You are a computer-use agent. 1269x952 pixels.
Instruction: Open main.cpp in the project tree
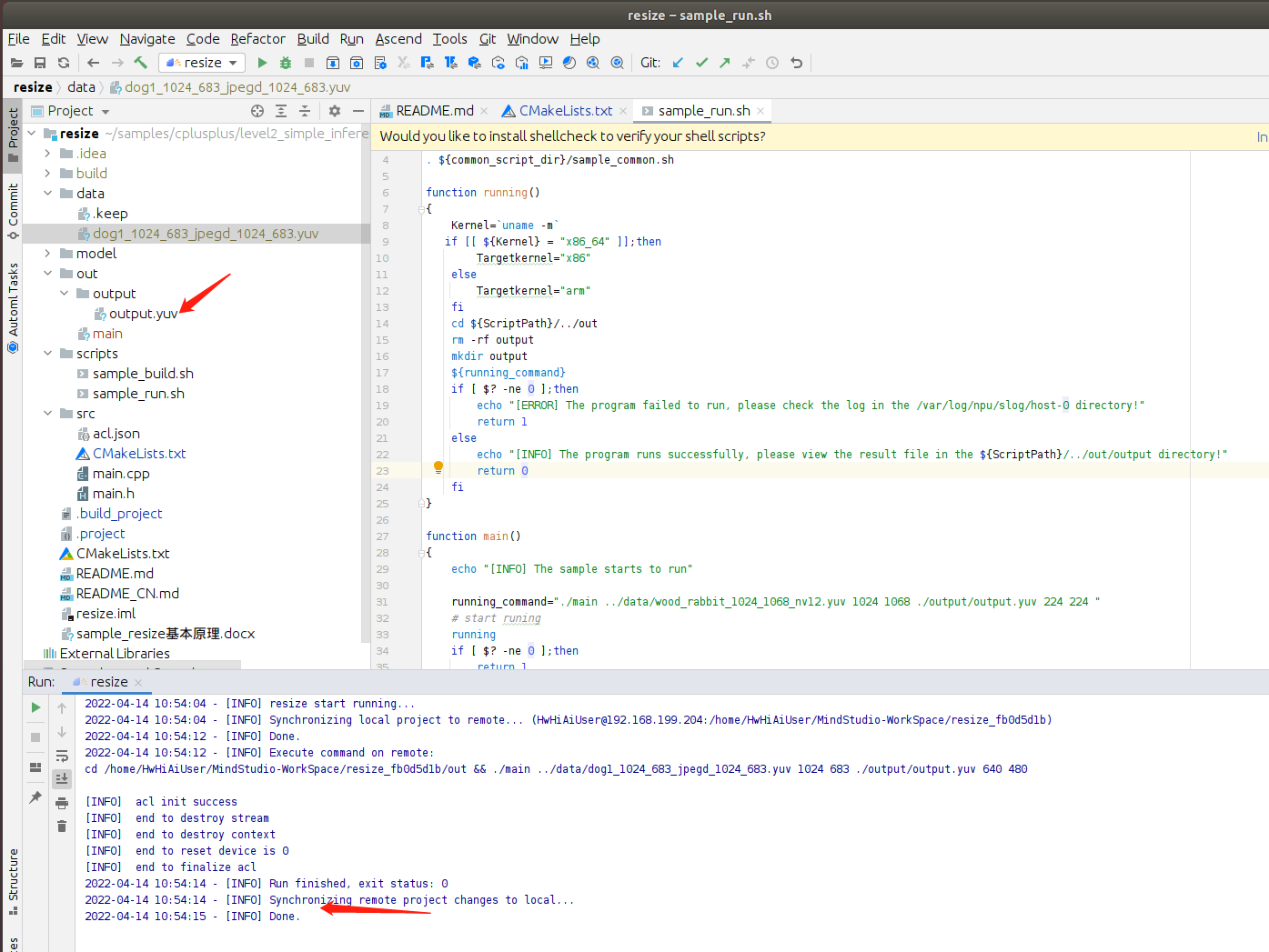pos(121,474)
